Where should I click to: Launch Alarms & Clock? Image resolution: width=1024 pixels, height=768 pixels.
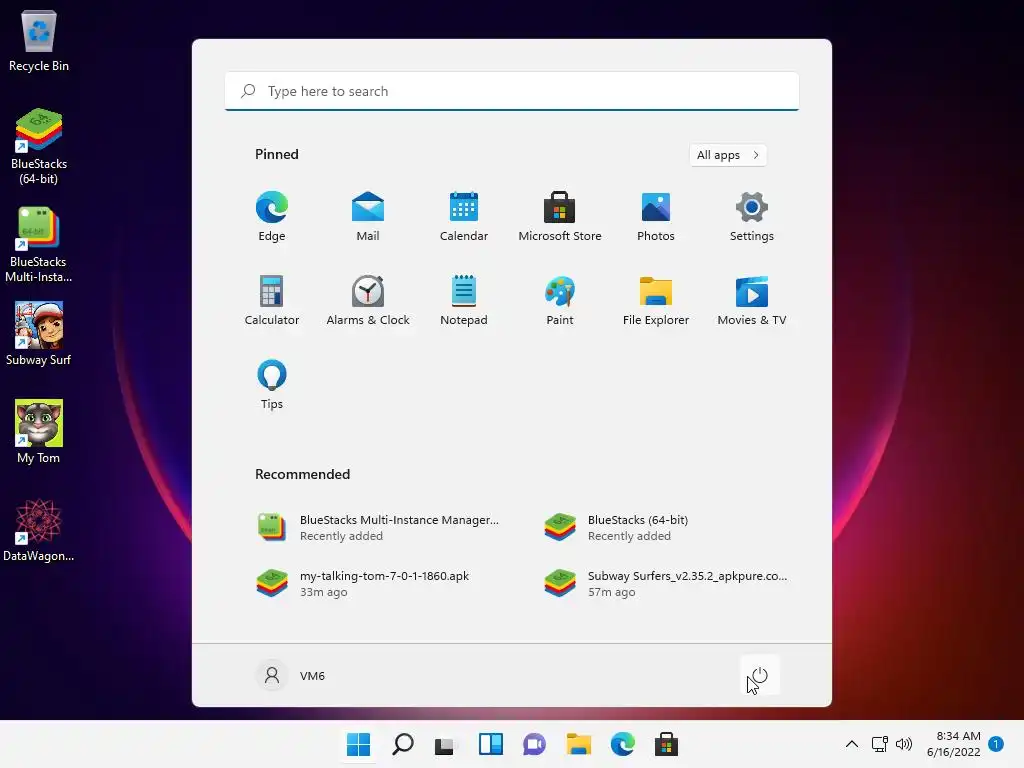(x=368, y=300)
